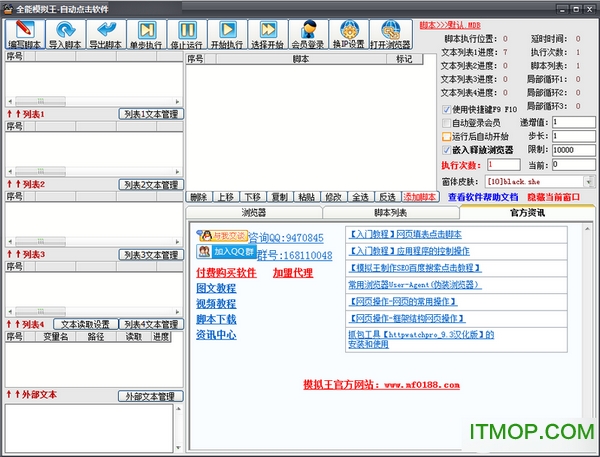The image size is (600, 457).
Task: Click the 复制 button
Action: tap(280, 197)
